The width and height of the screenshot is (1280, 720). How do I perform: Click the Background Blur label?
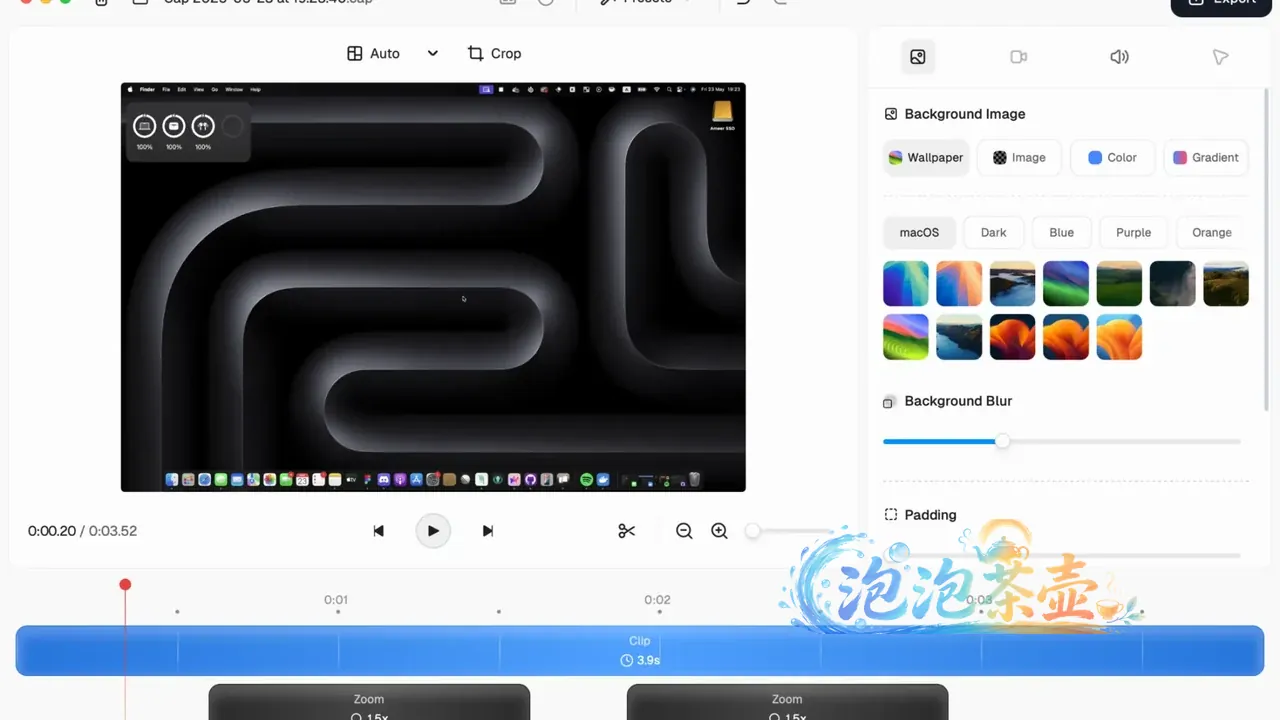(x=958, y=401)
